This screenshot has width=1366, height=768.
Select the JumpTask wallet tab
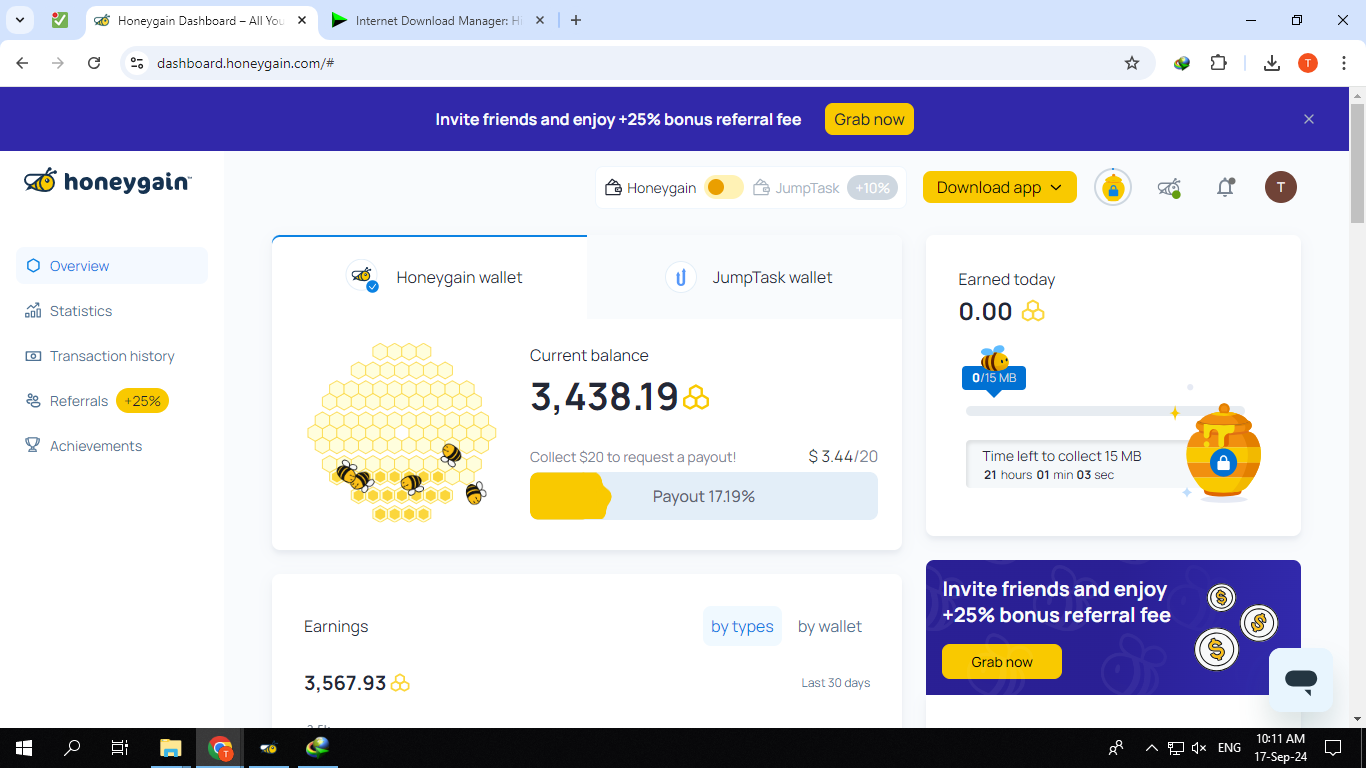click(745, 277)
